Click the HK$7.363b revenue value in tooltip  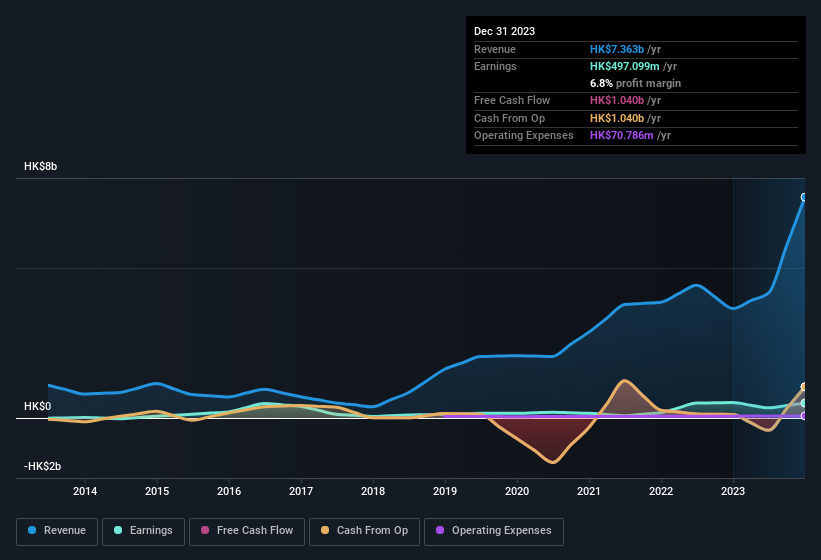pos(617,49)
